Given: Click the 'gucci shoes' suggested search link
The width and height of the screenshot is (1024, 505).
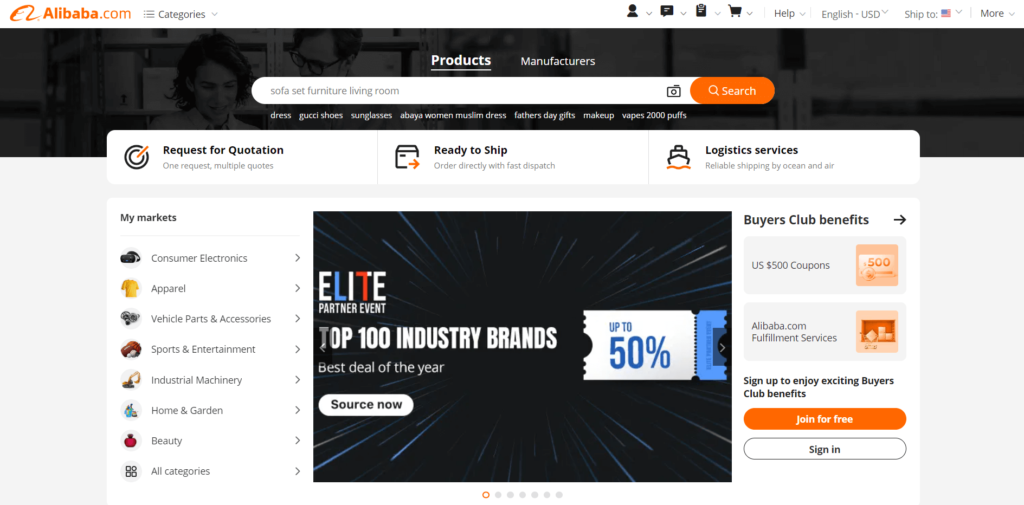Looking at the screenshot, I should (x=321, y=115).
